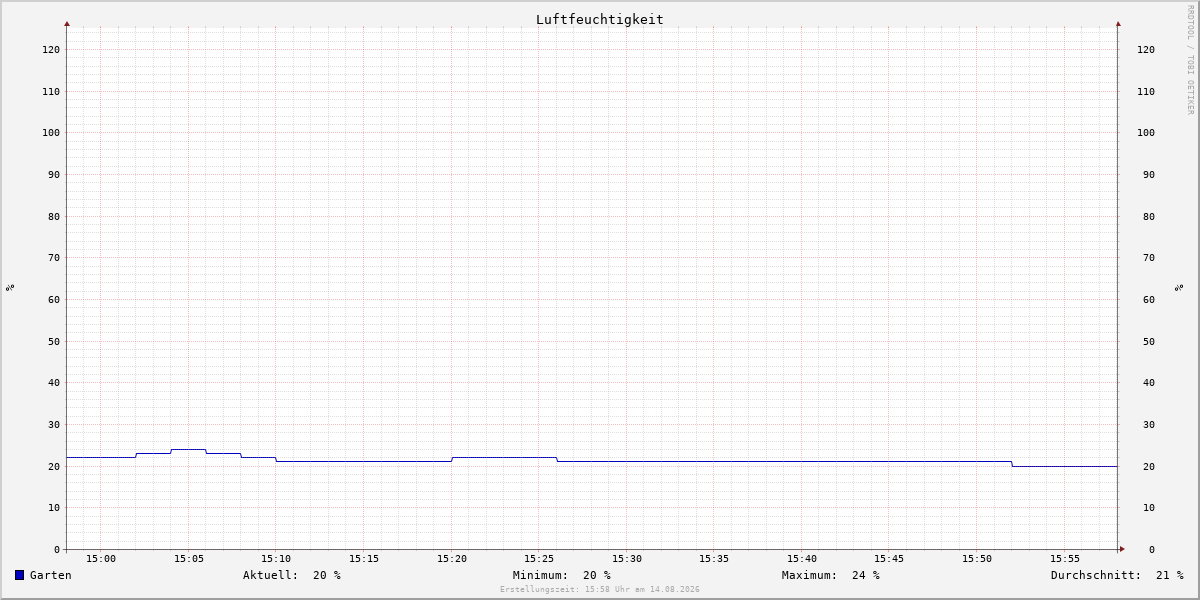Click the Erstellungszeit timestamp footer text

(600, 590)
